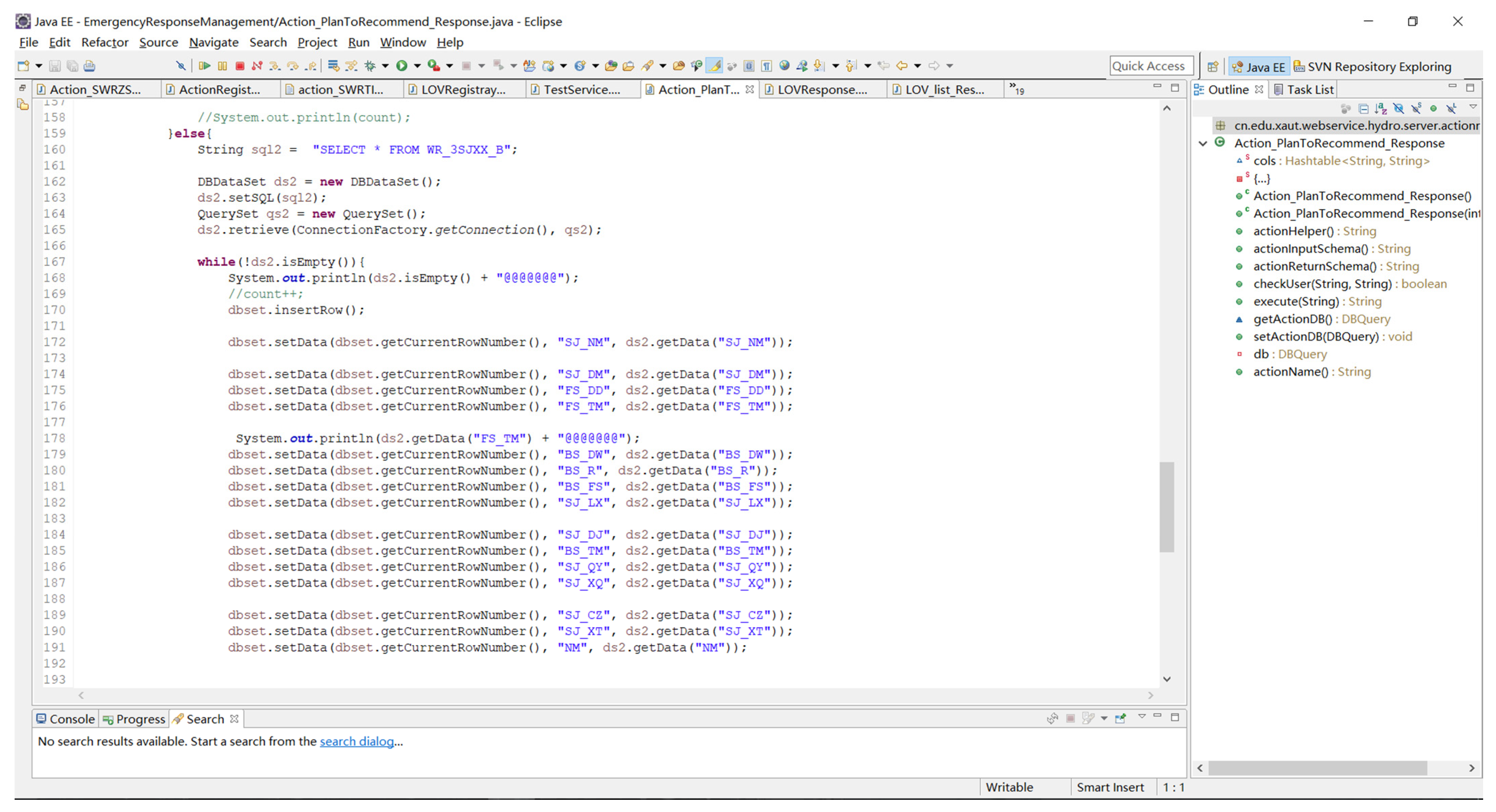The width and height of the screenshot is (1496, 812).
Task: Open the Run button dropdown arrow
Action: pyautogui.click(x=417, y=66)
